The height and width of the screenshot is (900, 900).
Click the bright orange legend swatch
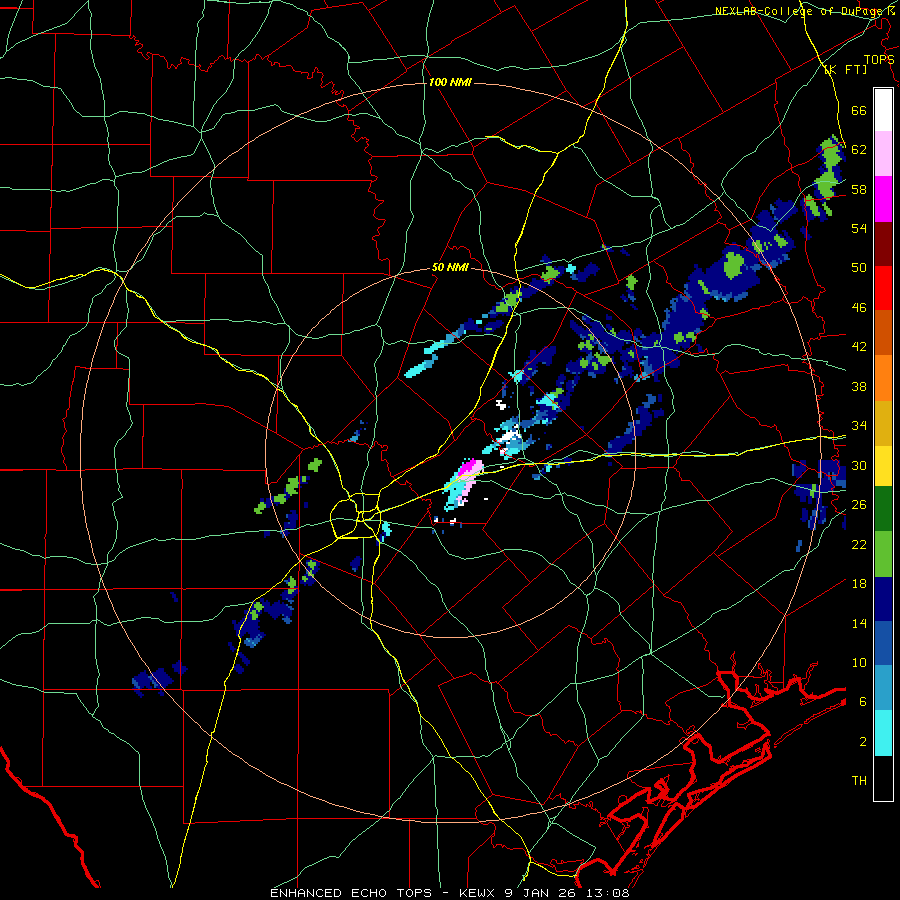point(883,378)
